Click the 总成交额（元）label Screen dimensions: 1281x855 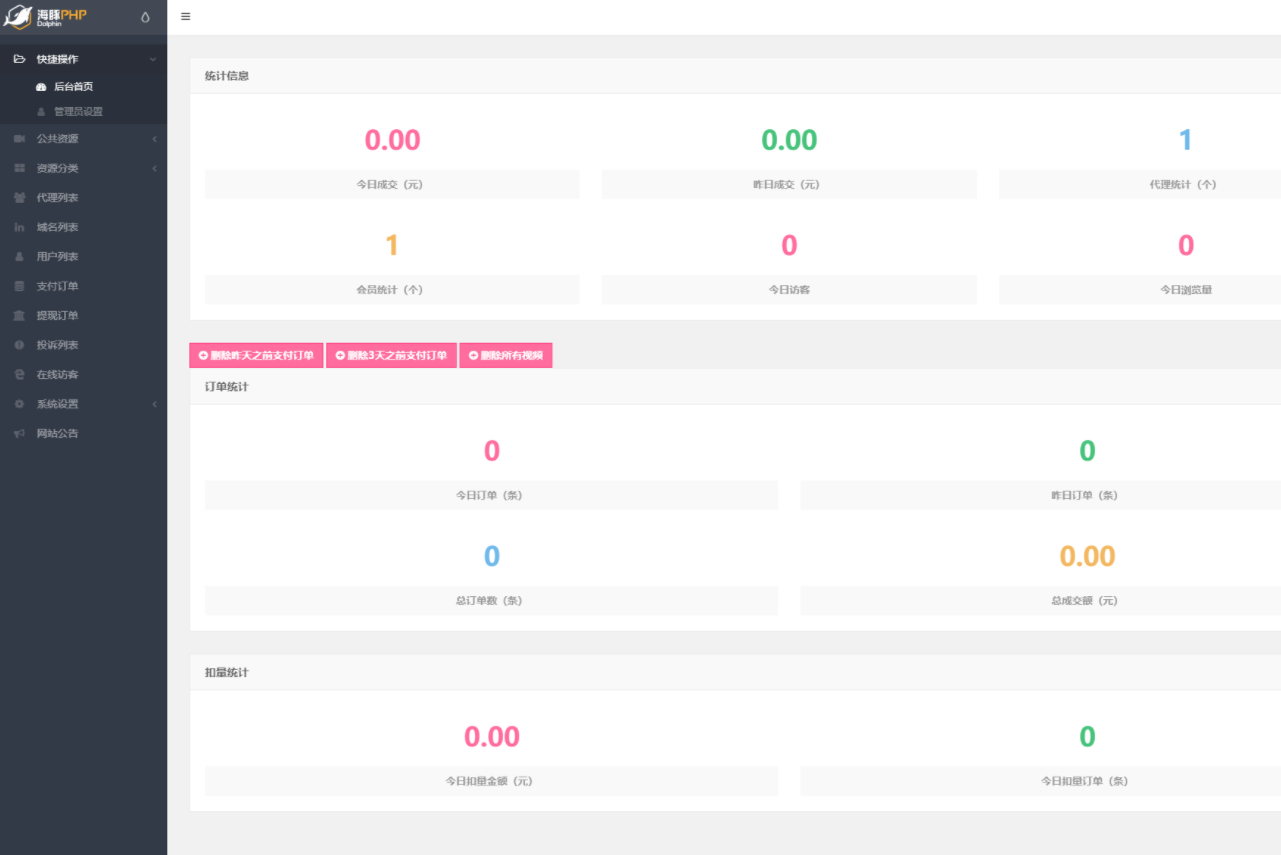1085,601
